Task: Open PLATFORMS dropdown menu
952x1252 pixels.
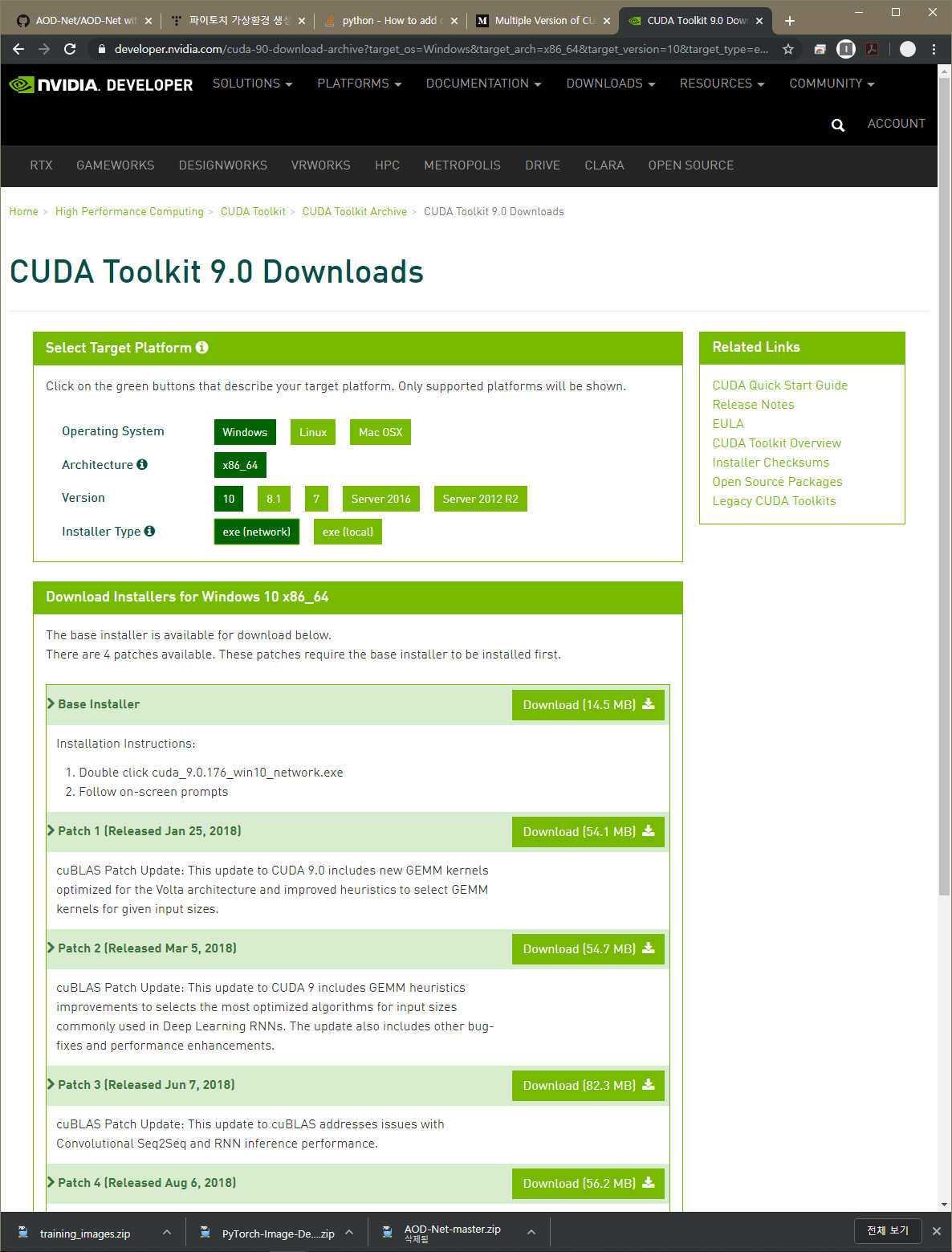Action: [x=359, y=84]
